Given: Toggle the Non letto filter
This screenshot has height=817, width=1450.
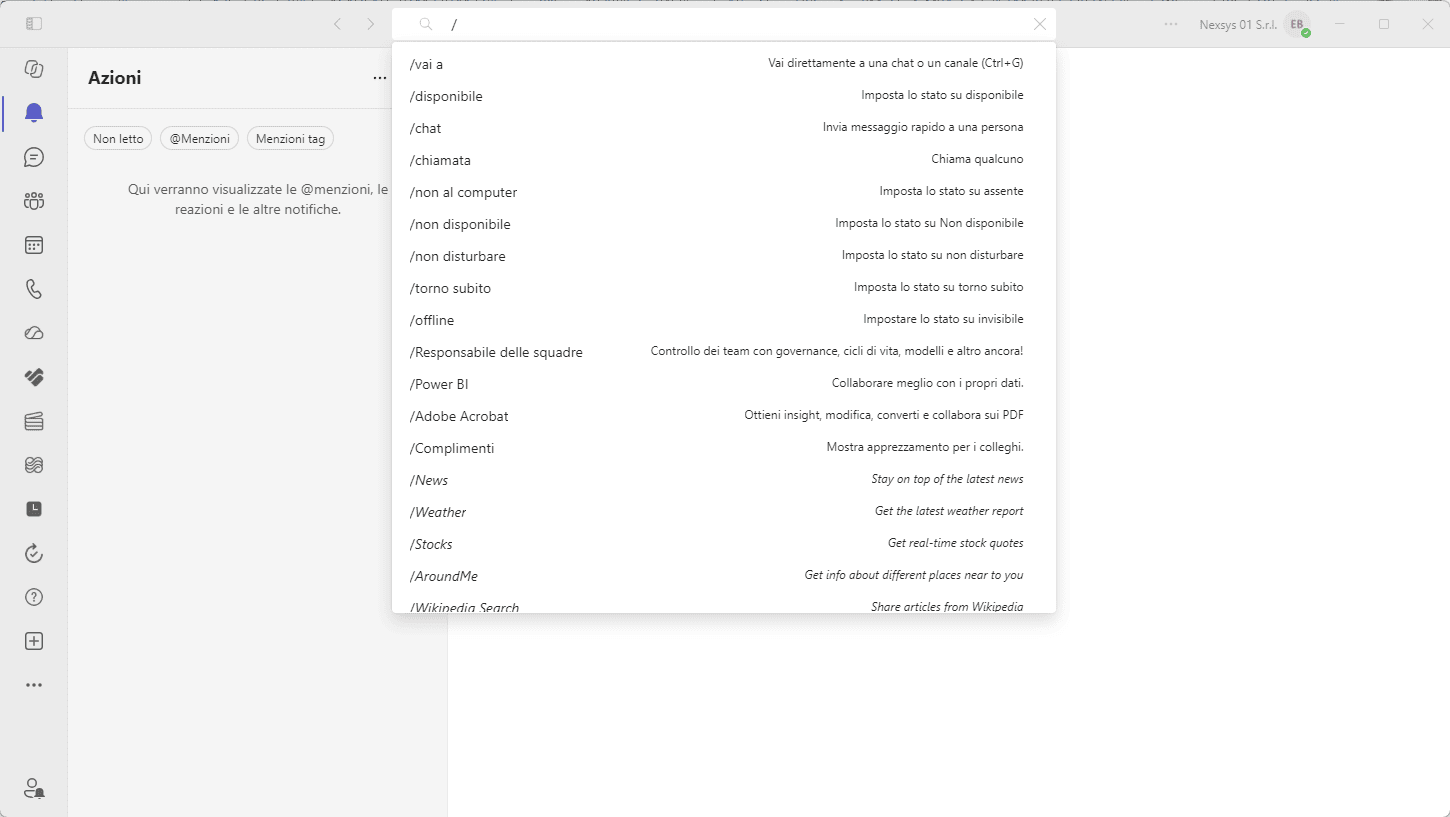Looking at the screenshot, I should (118, 139).
